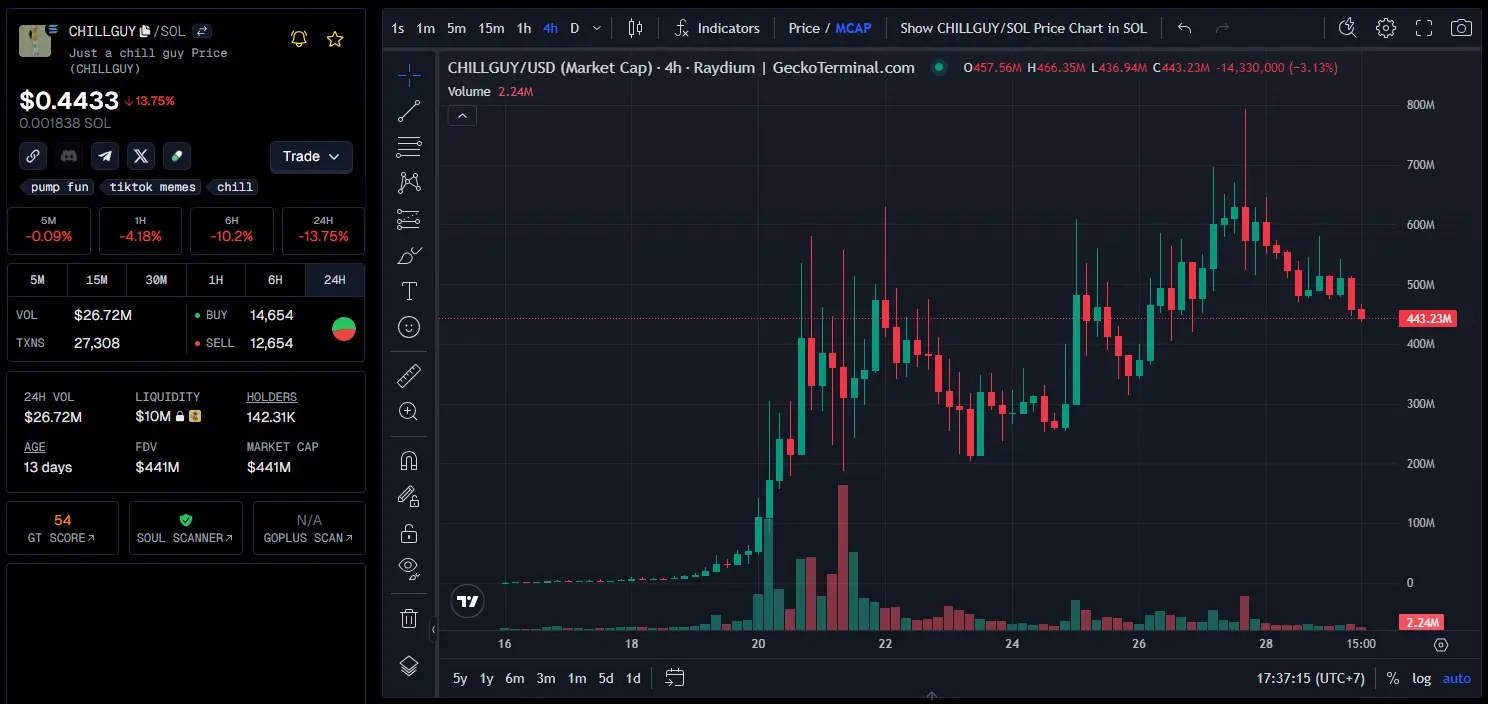The image size is (1488, 704).
Task: Set chart range to 6m
Action: [x=514, y=678]
